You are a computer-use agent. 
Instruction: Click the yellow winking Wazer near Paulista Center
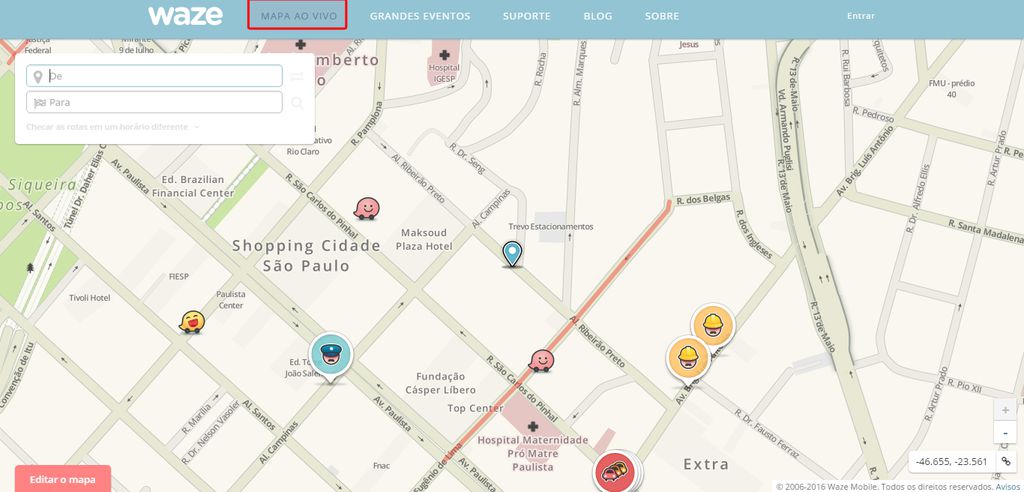(192, 321)
